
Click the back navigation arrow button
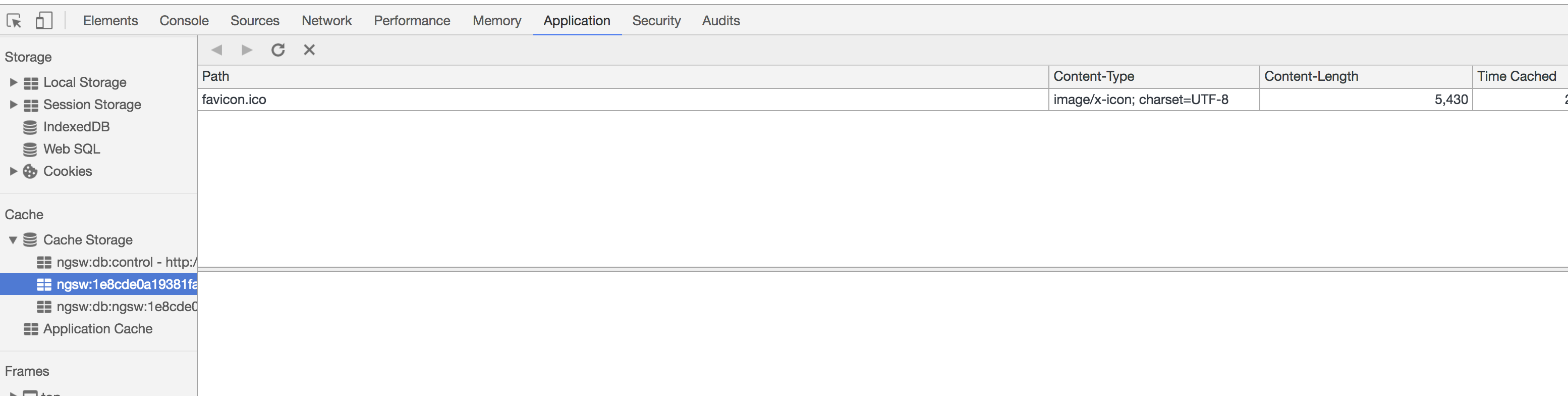click(x=217, y=49)
